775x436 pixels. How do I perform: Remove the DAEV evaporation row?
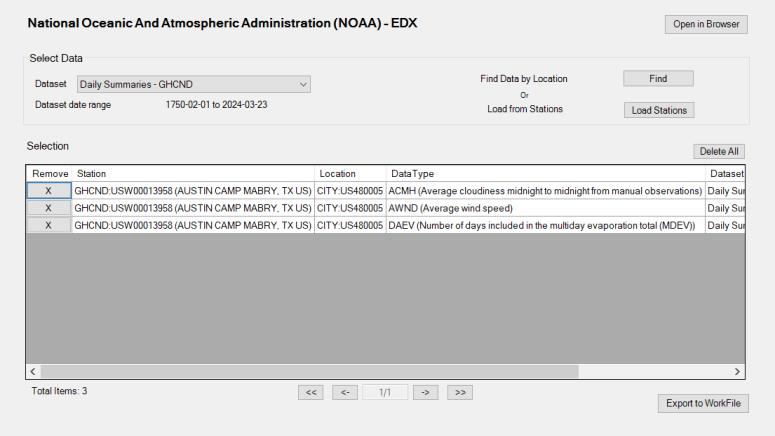tap(48, 225)
